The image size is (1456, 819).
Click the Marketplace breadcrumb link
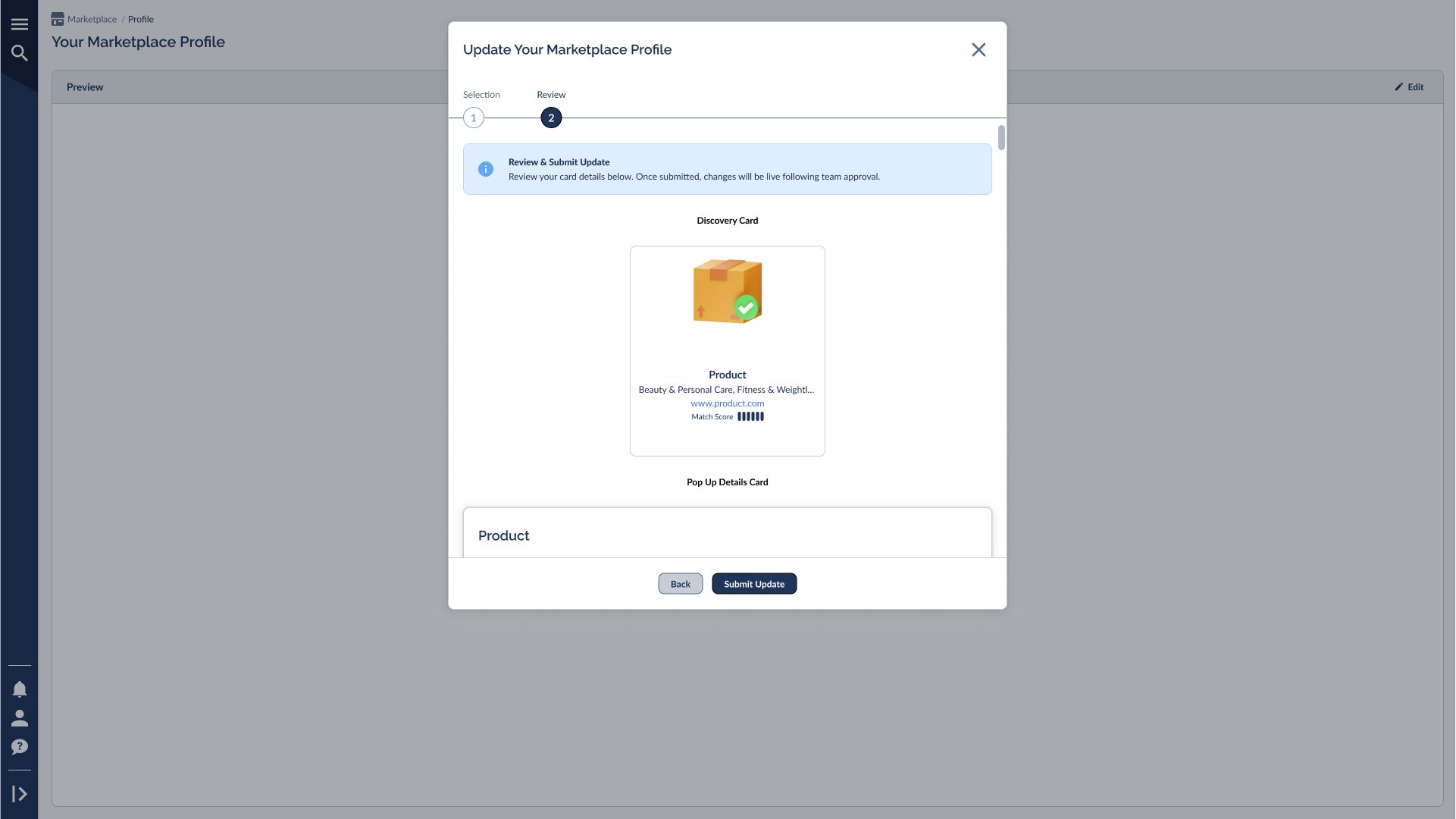pos(92,20)
